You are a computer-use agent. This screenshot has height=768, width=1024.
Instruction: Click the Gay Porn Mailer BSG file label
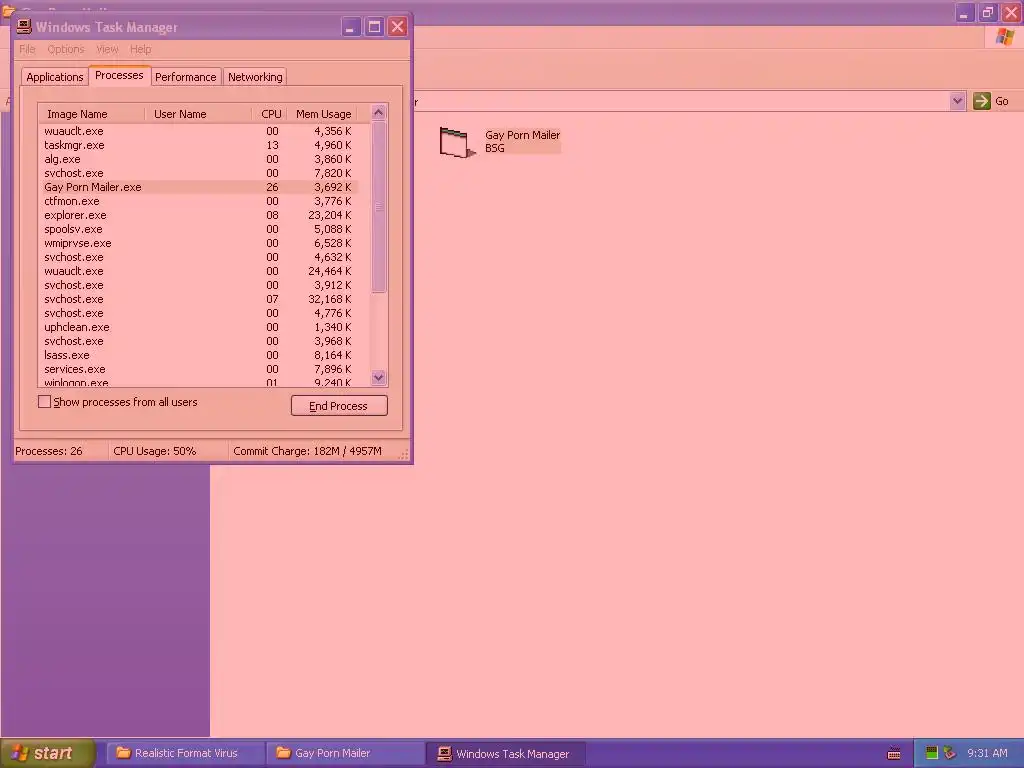point(522,141)
